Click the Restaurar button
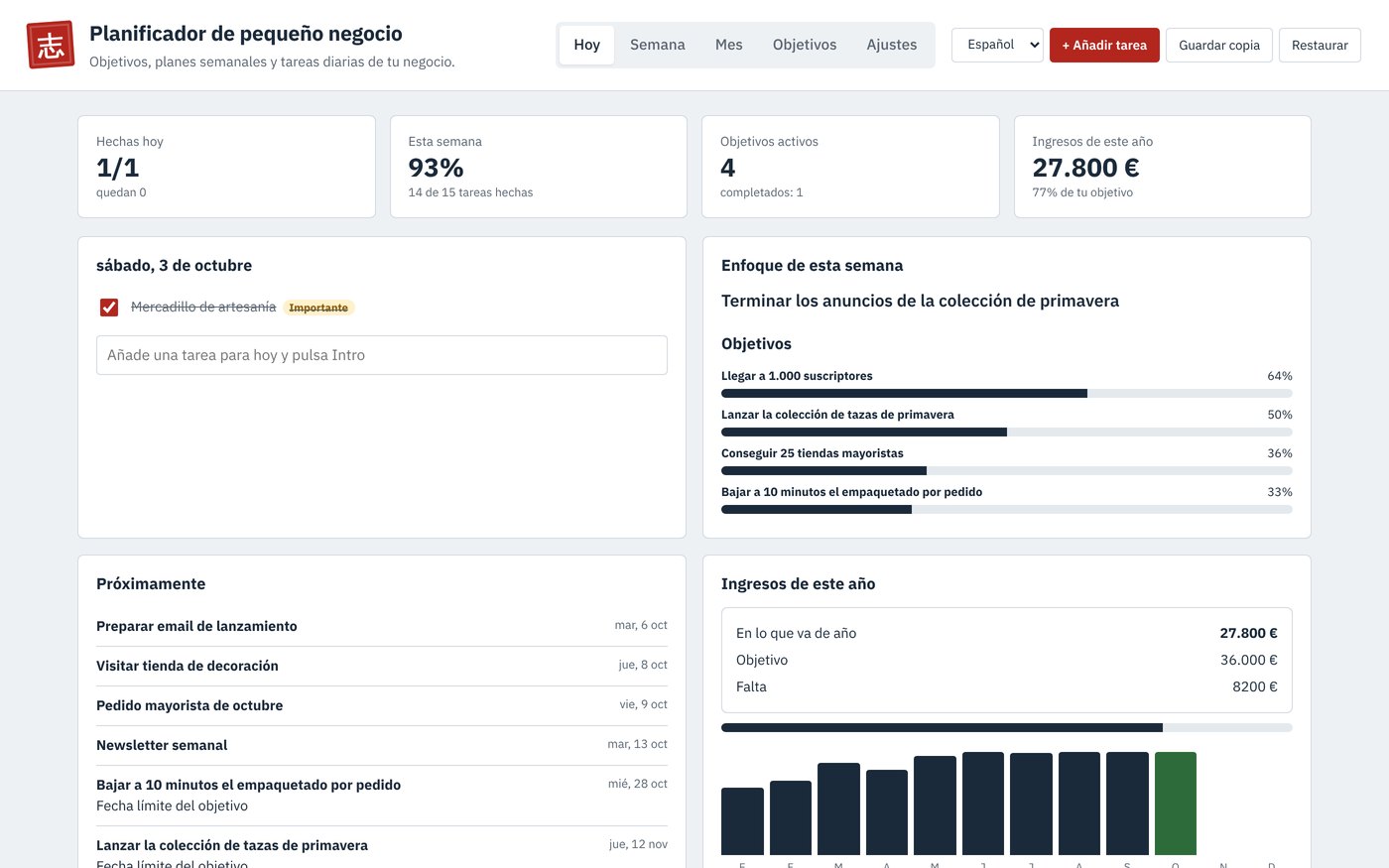 click(1320, 45)
